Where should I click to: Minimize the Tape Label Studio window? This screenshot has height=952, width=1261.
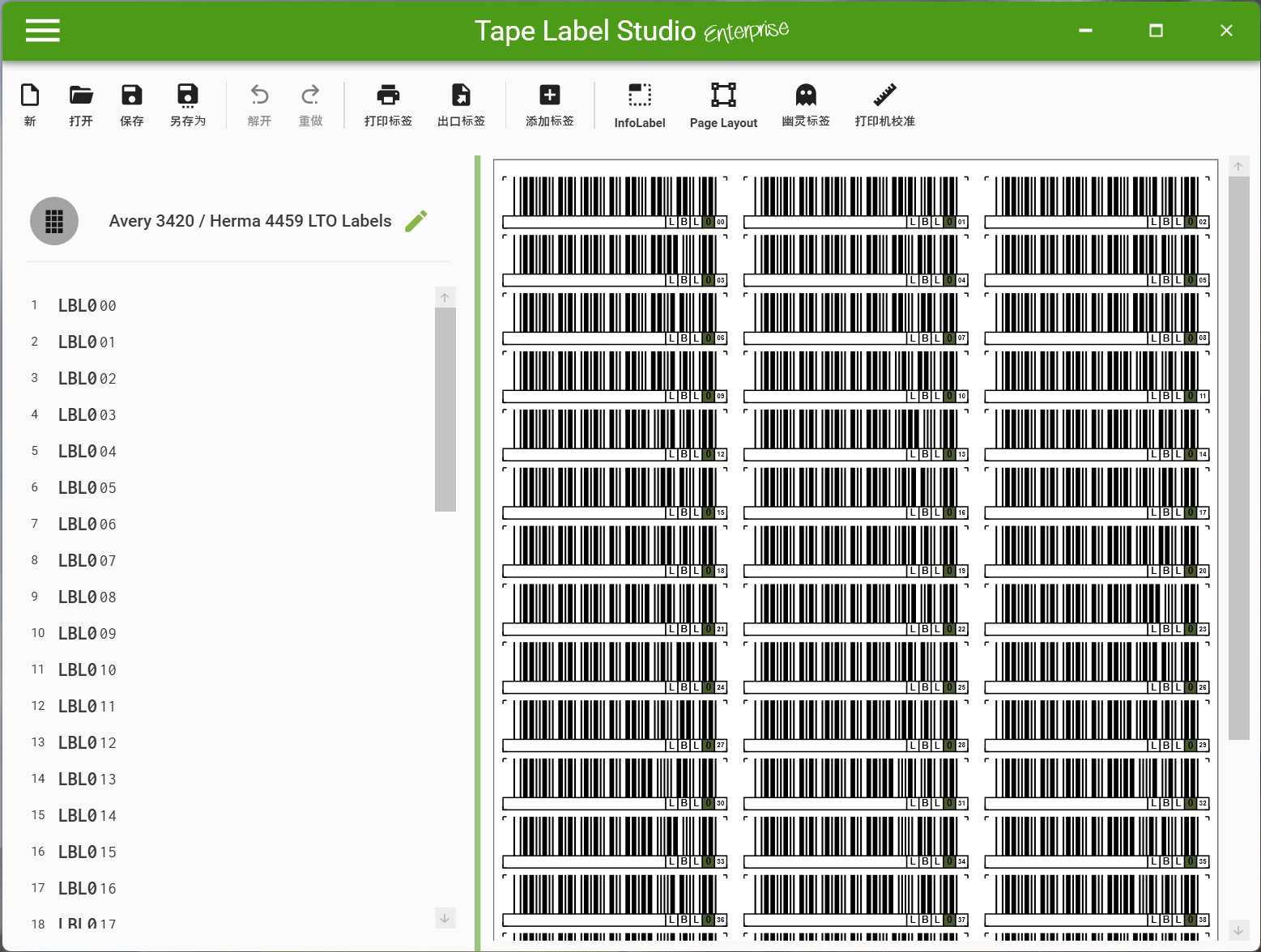[x=1086, y=31]
